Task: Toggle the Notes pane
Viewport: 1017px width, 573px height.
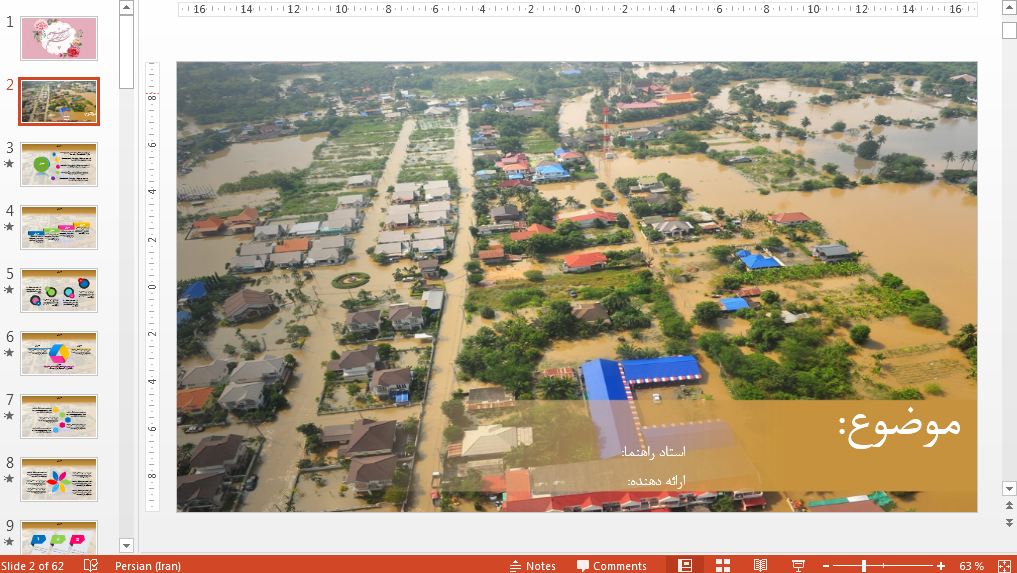Action: [532, 565]
